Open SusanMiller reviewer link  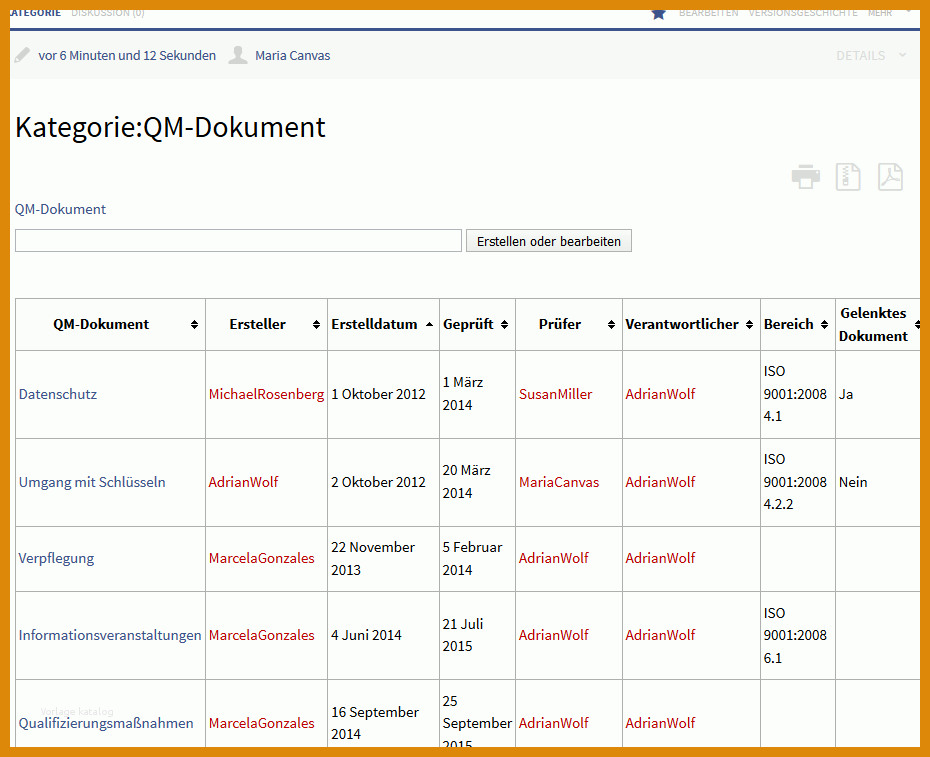(555, 395)
